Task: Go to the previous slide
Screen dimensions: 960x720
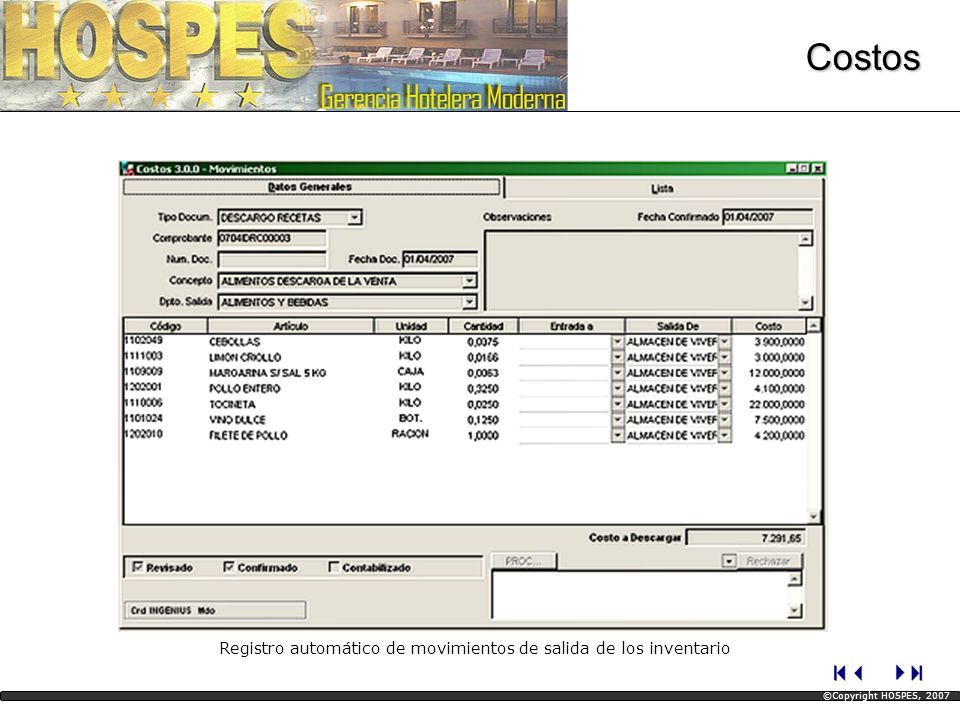Action: tap(858, 673)
